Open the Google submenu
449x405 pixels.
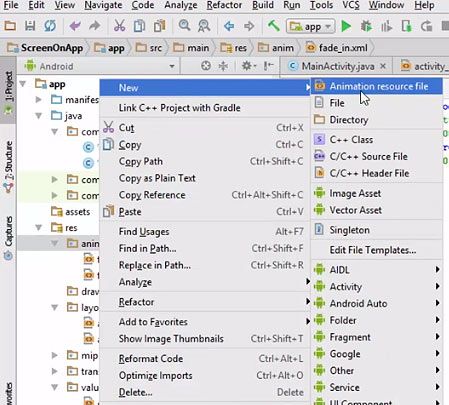(377, 354)
